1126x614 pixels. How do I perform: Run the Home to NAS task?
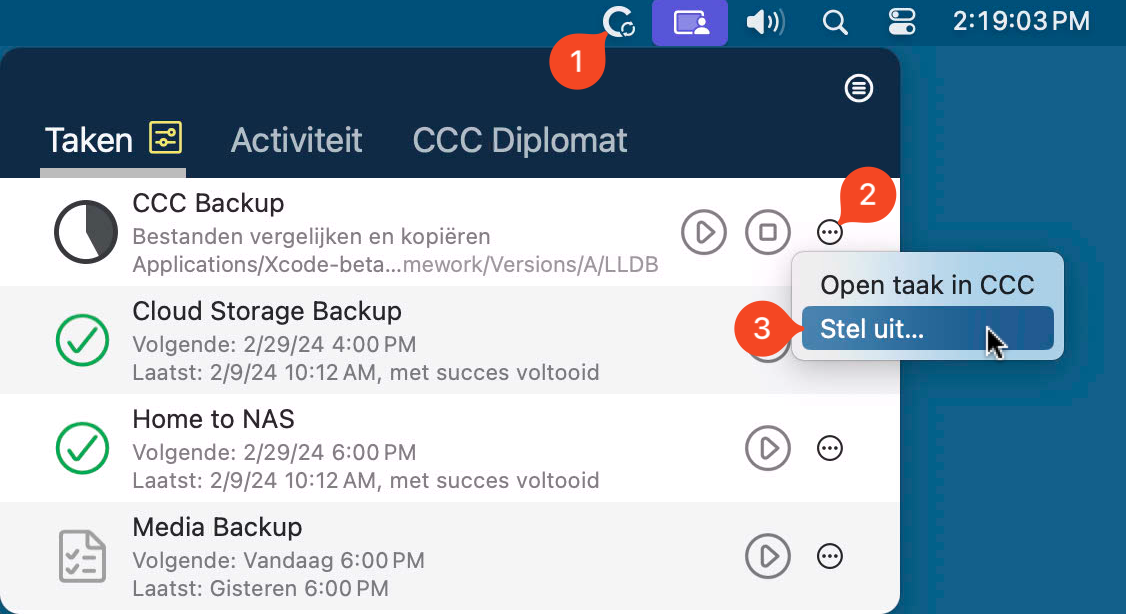768,448
